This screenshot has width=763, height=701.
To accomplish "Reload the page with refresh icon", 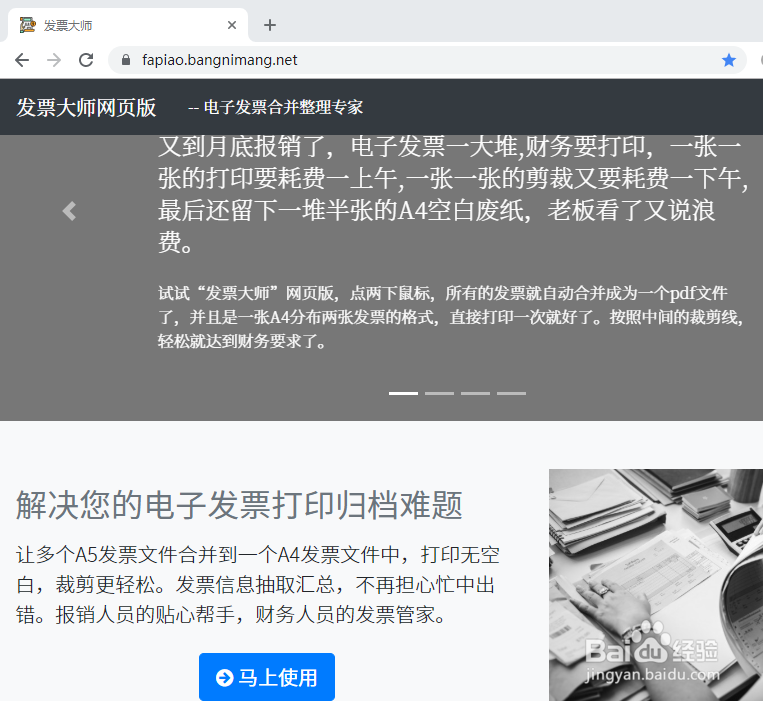I will tap(86, 60).
